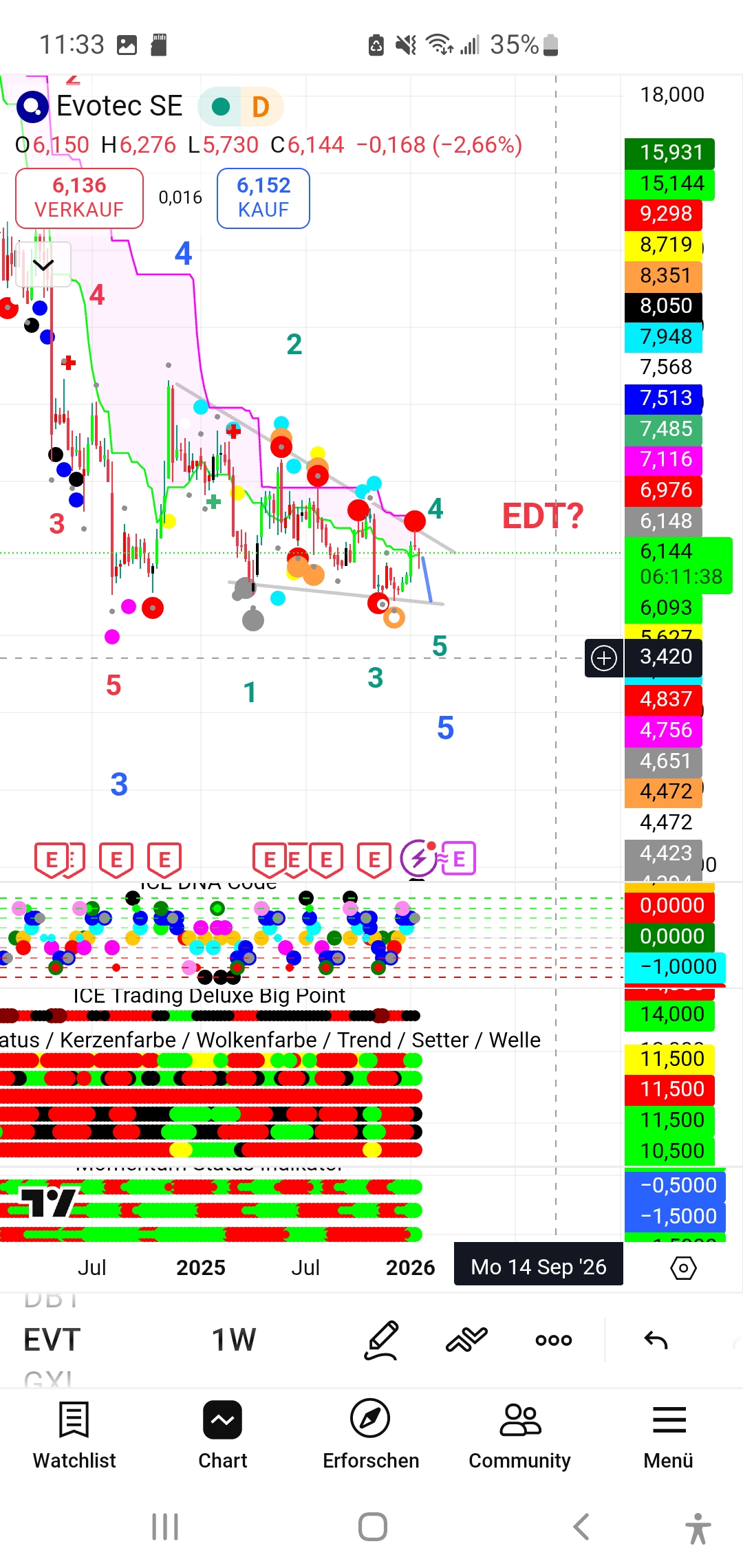
Task: Open the pencil drawing tools
Action: (382, 1340)
